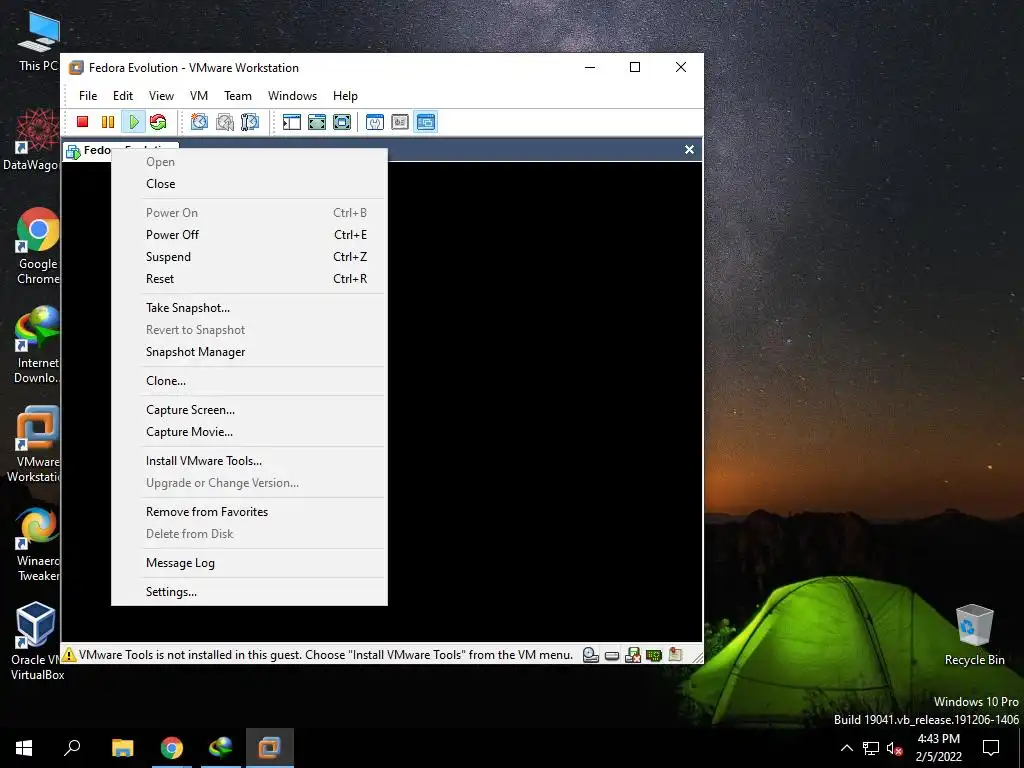Click the grayed Revert to Snapshot toolbar icon
The height and width of the screenshot is (768, 1024).
pyautogui.click(x=225, y=121)
